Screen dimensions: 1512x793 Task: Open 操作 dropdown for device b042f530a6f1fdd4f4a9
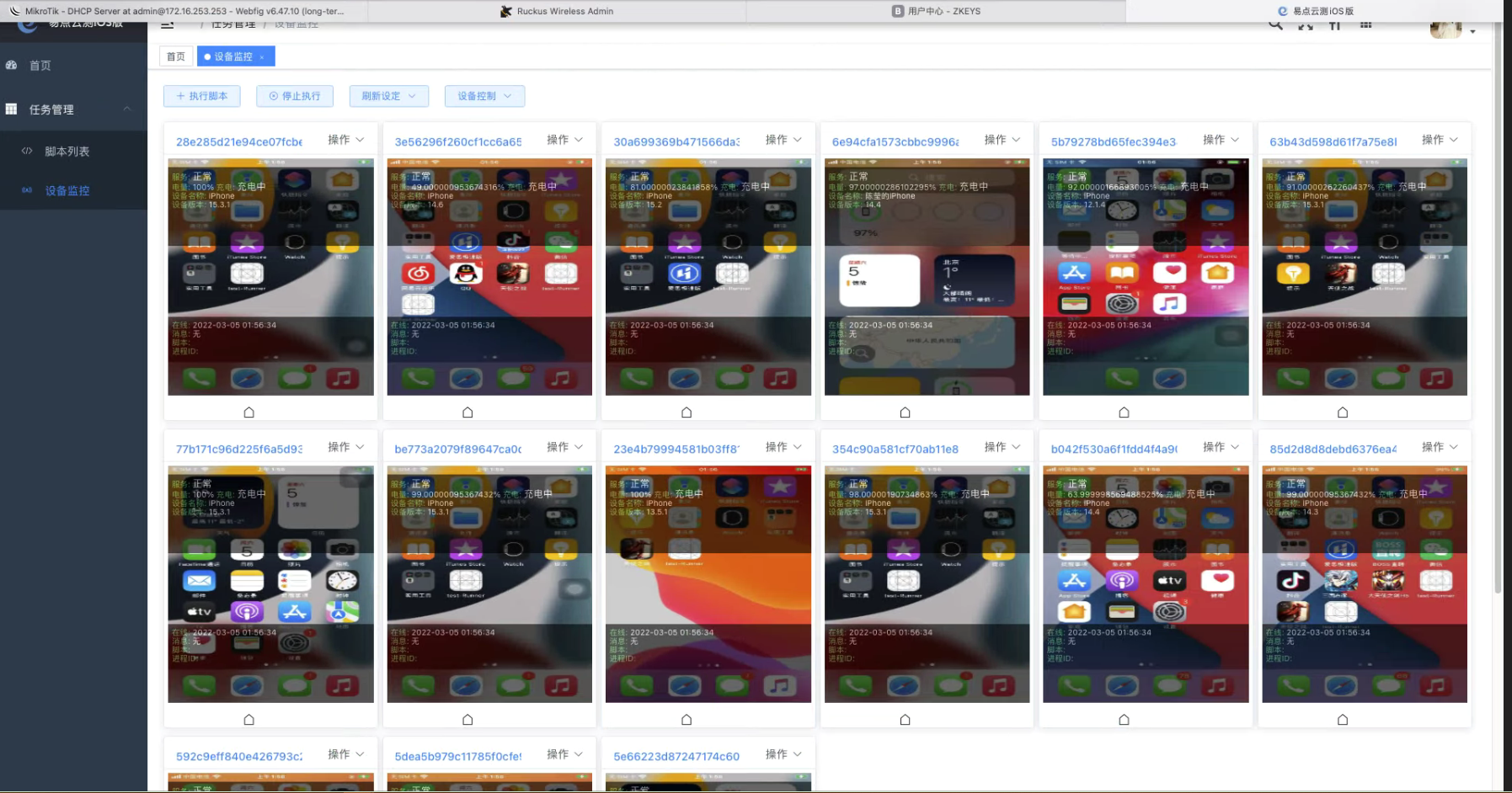point(1221,447)
